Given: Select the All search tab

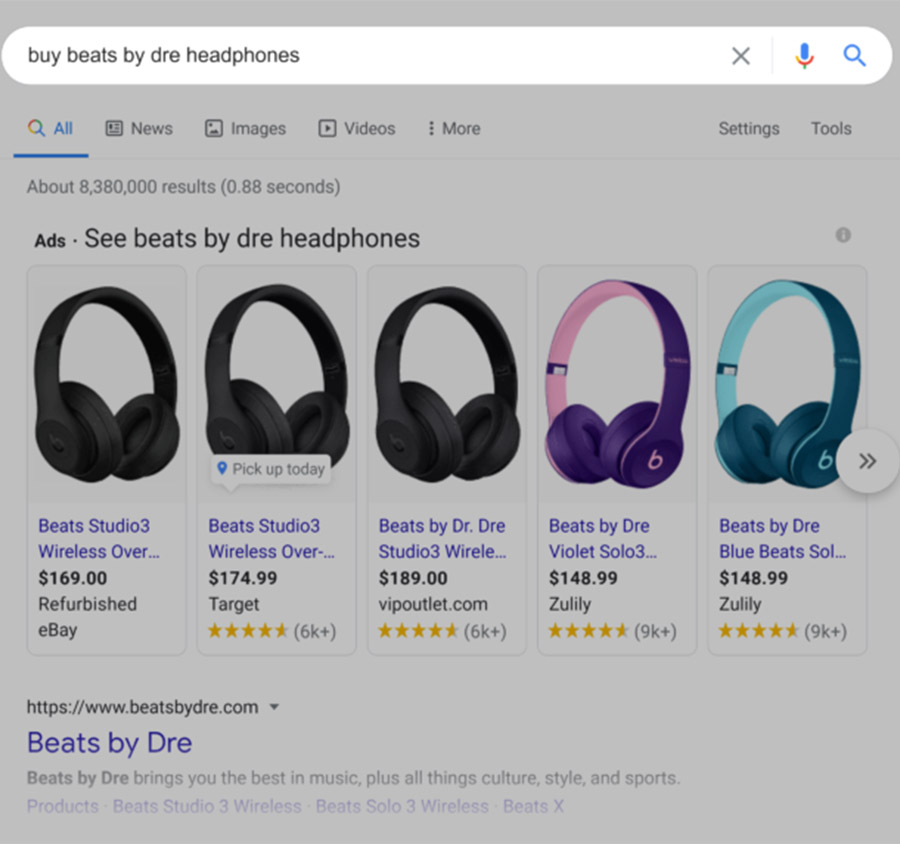Looking at the screenshot, I should pos(51,129).
